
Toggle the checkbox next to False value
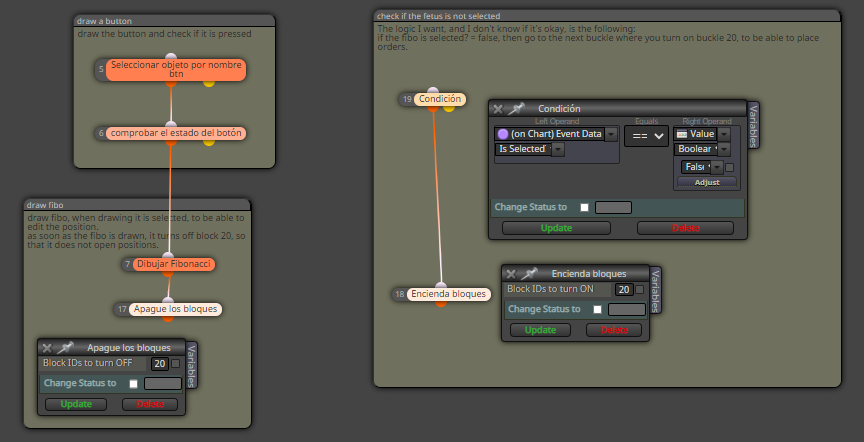coord(729,167)
